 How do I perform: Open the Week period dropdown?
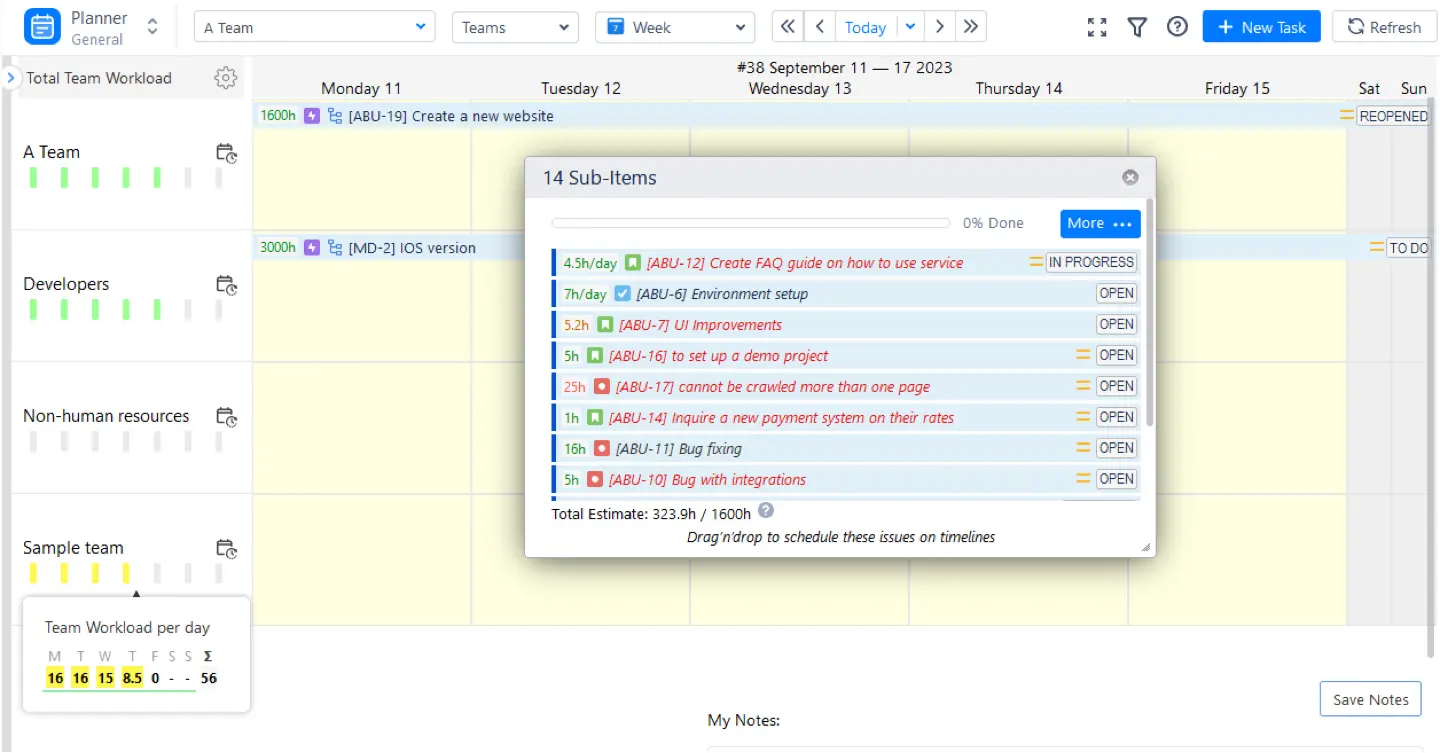coord(675,27)
